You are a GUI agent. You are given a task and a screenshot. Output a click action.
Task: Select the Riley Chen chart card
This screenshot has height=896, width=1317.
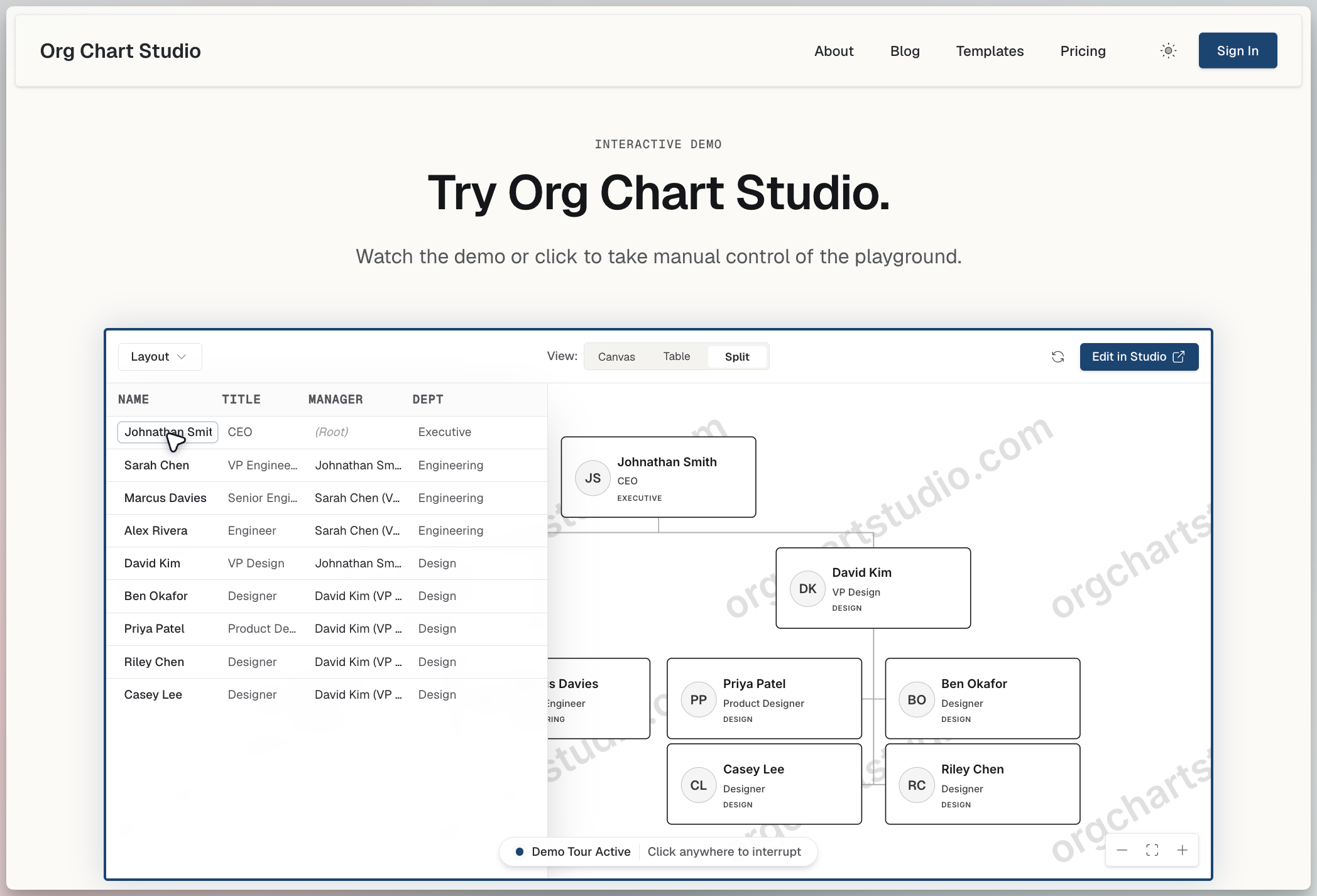tap(983, 784)
